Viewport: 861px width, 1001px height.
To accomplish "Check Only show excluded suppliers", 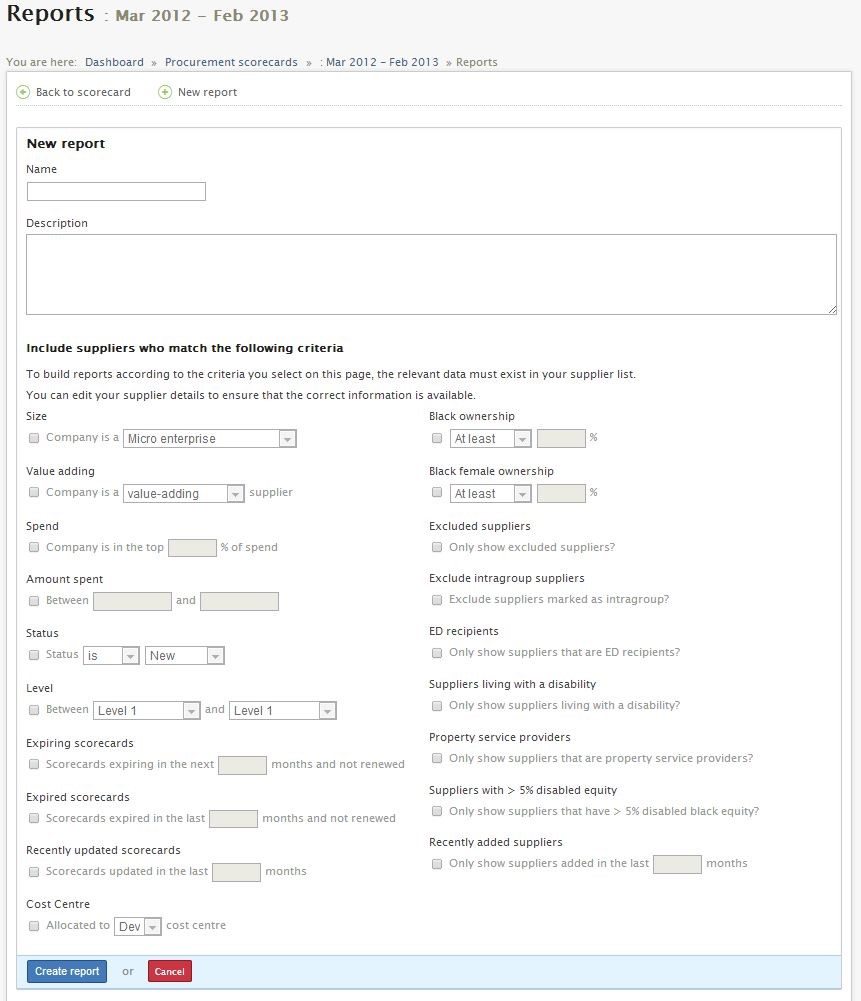I will coord(437,547).
